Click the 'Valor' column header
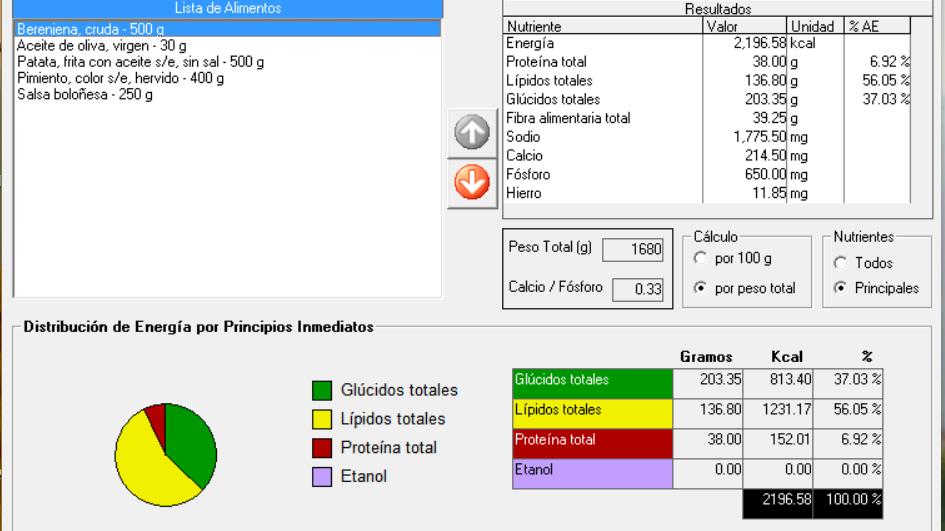945x531 pixels. point(745,27)
